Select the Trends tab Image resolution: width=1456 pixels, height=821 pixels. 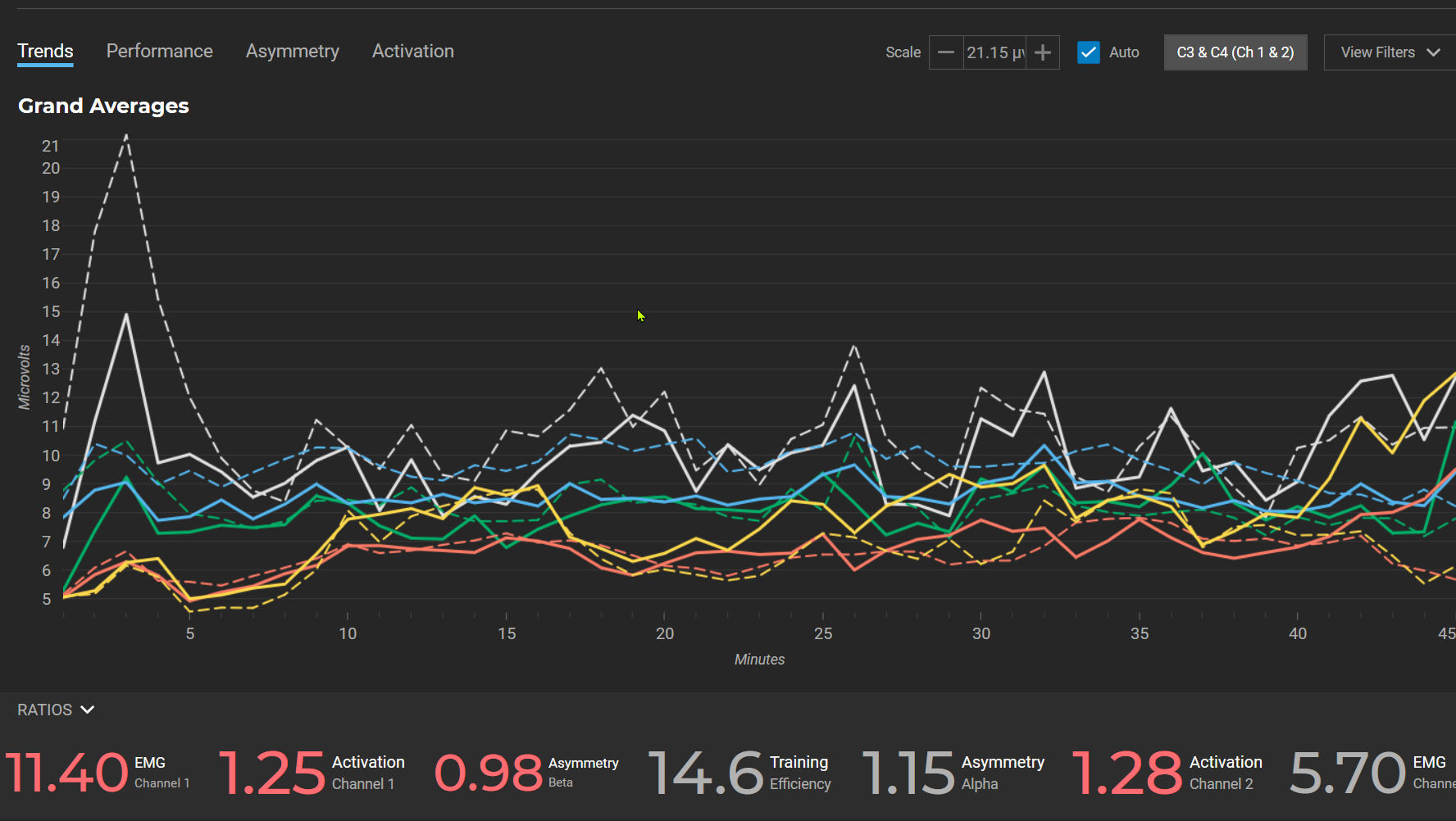click(45, 51)
